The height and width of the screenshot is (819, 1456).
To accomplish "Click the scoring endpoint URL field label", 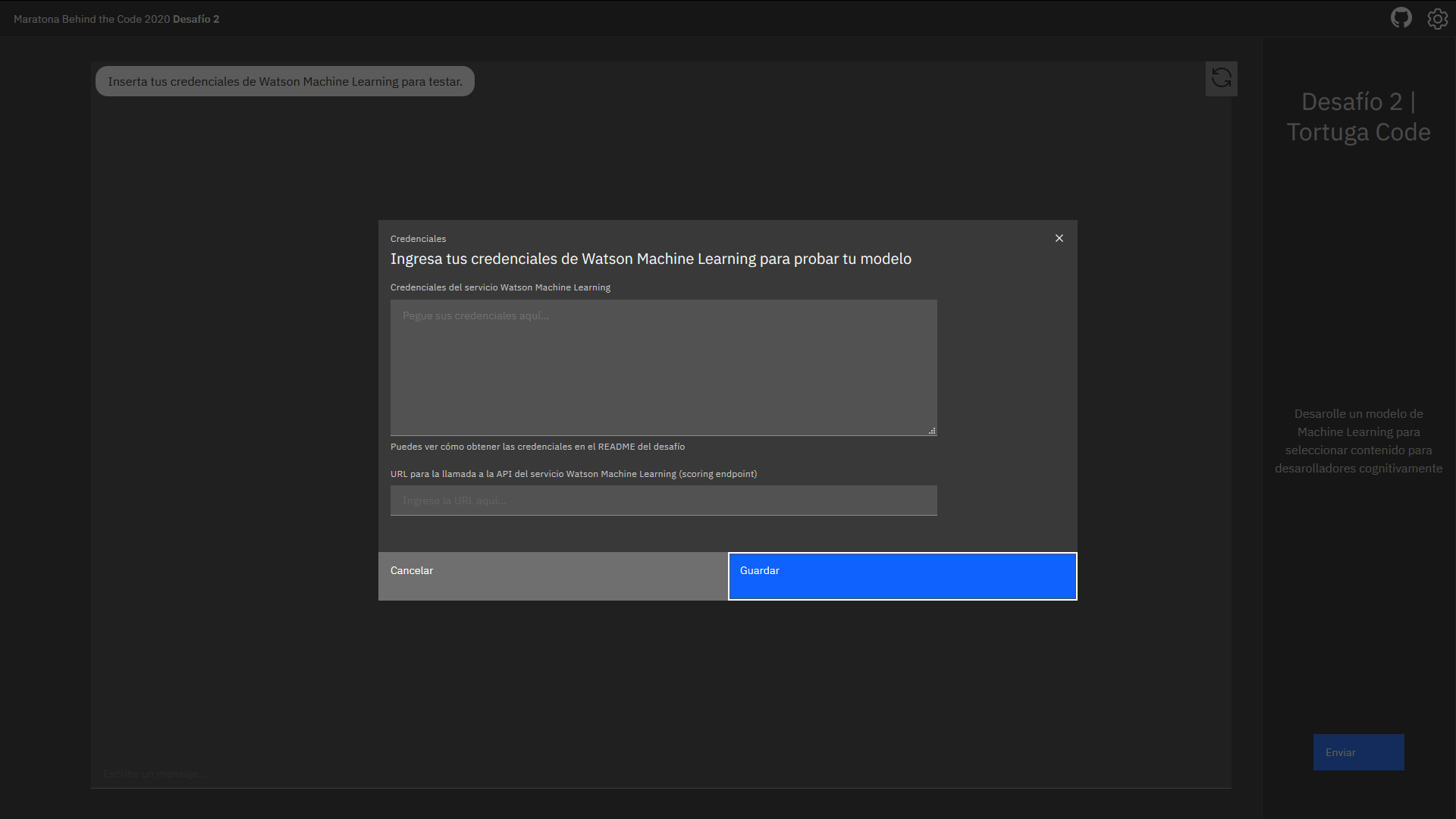I will (573, 474).
